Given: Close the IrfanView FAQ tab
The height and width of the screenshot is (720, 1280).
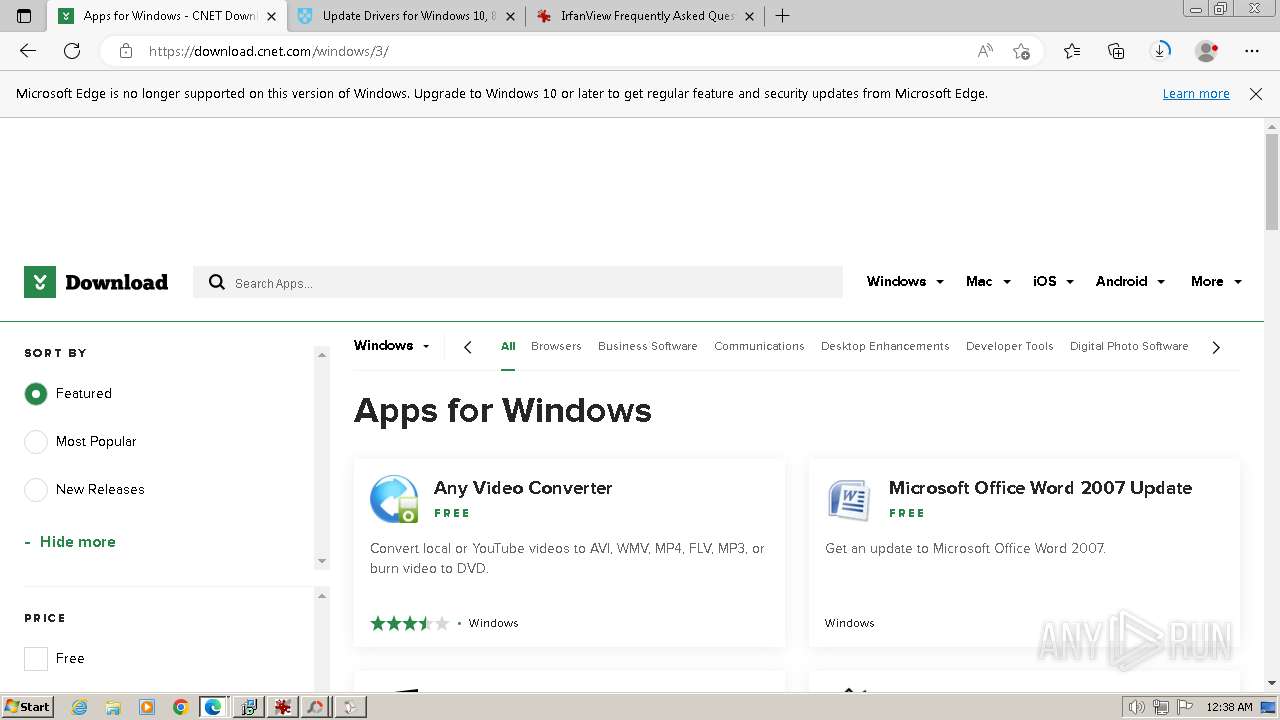Looking at the screenshot, I should [x=749, y=16].
